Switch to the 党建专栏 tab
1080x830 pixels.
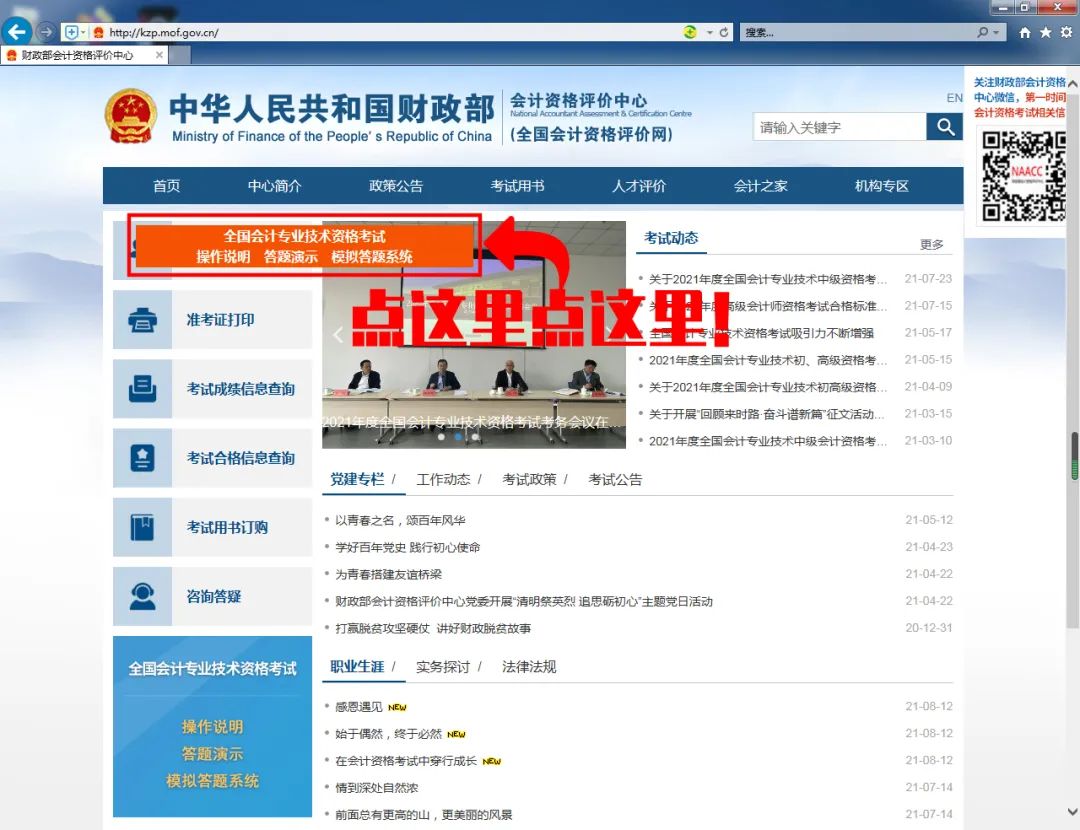click(357, 479)
